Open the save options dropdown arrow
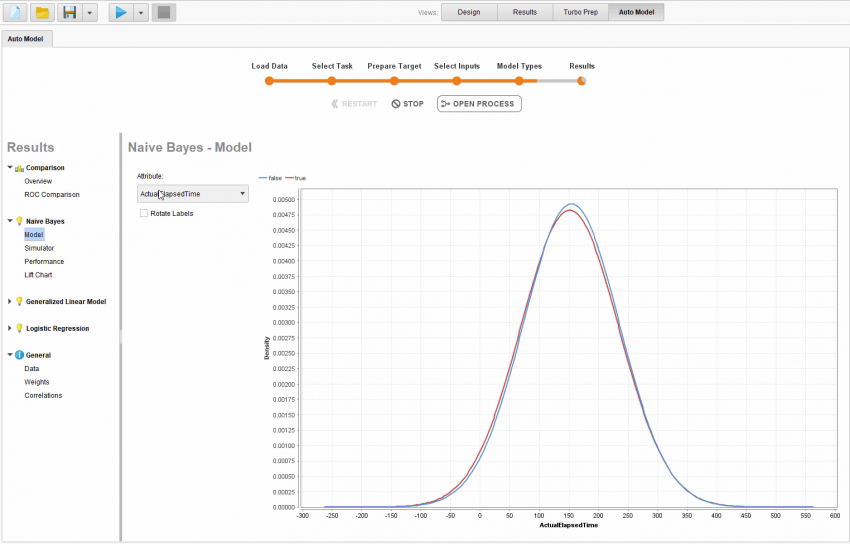Screen dimensions: 850x544 [90, 12]
